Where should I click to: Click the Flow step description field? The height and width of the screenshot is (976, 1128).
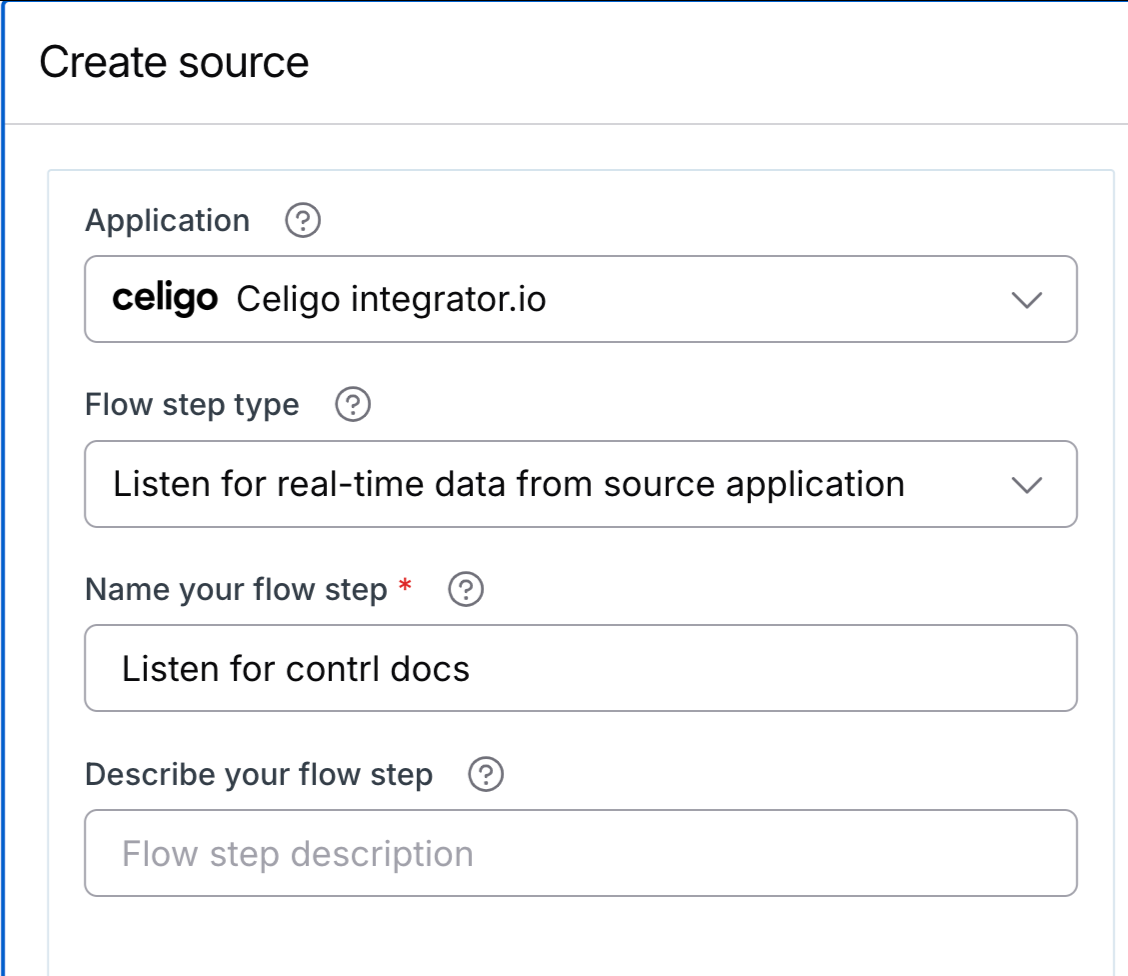tap(581, 853)
